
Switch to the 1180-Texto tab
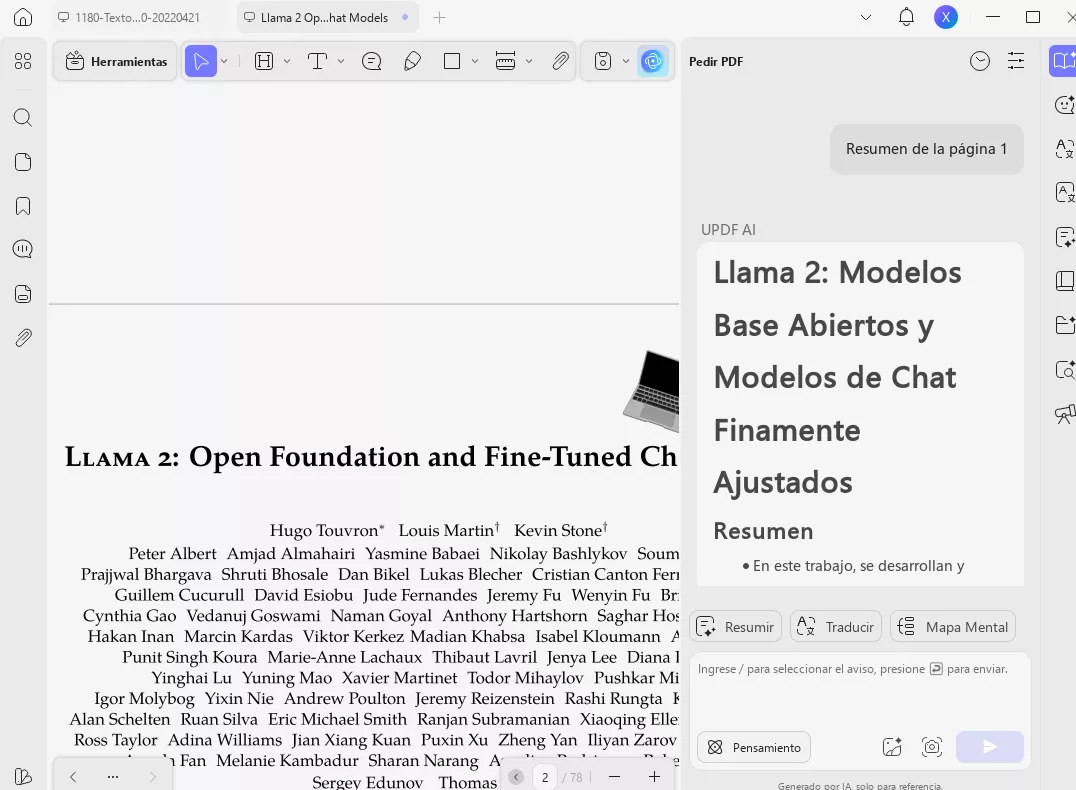pyautogui.click(x=130, y=18)
